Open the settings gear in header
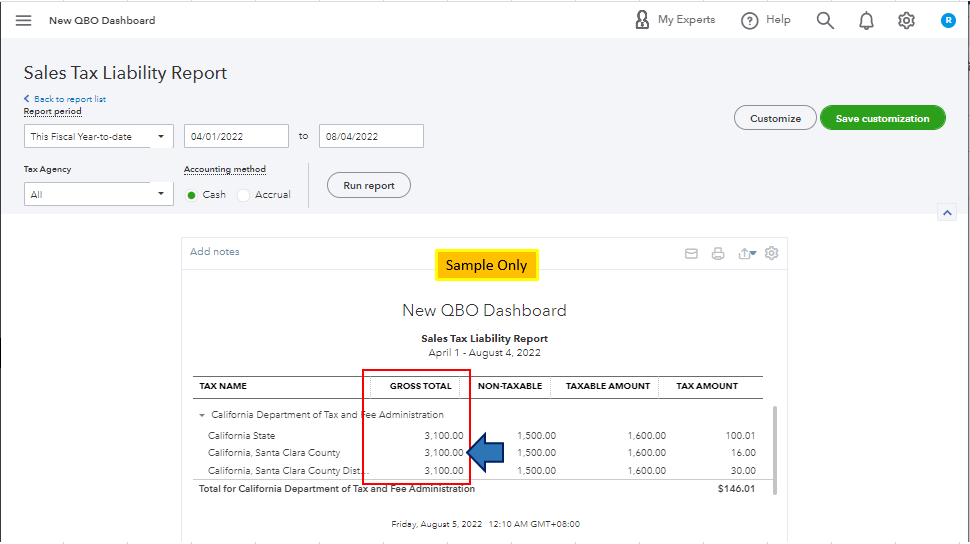970x544 pixels. point(906,20)
